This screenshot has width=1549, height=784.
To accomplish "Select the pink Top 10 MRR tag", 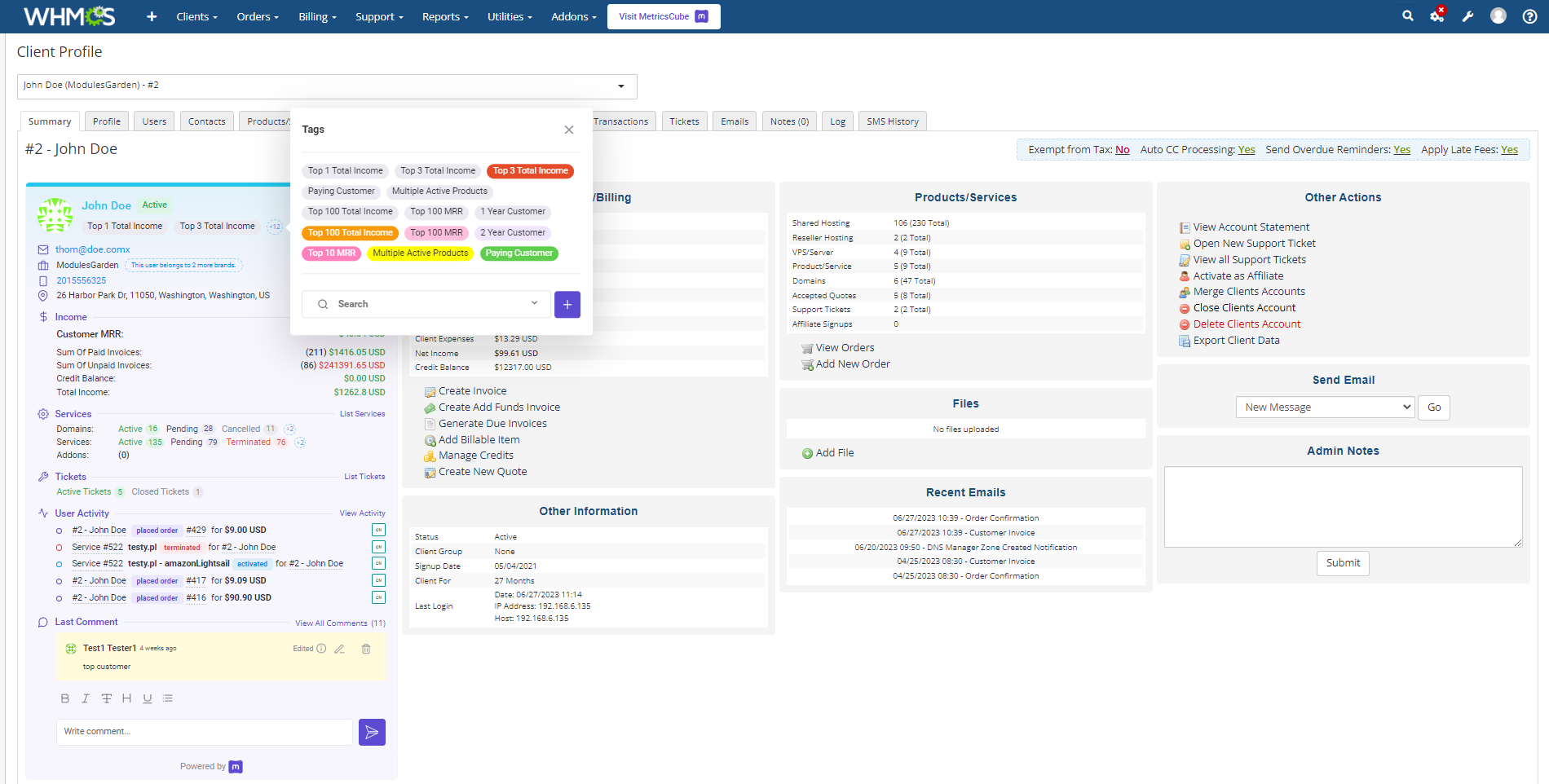I will click(x=332, y=253).
